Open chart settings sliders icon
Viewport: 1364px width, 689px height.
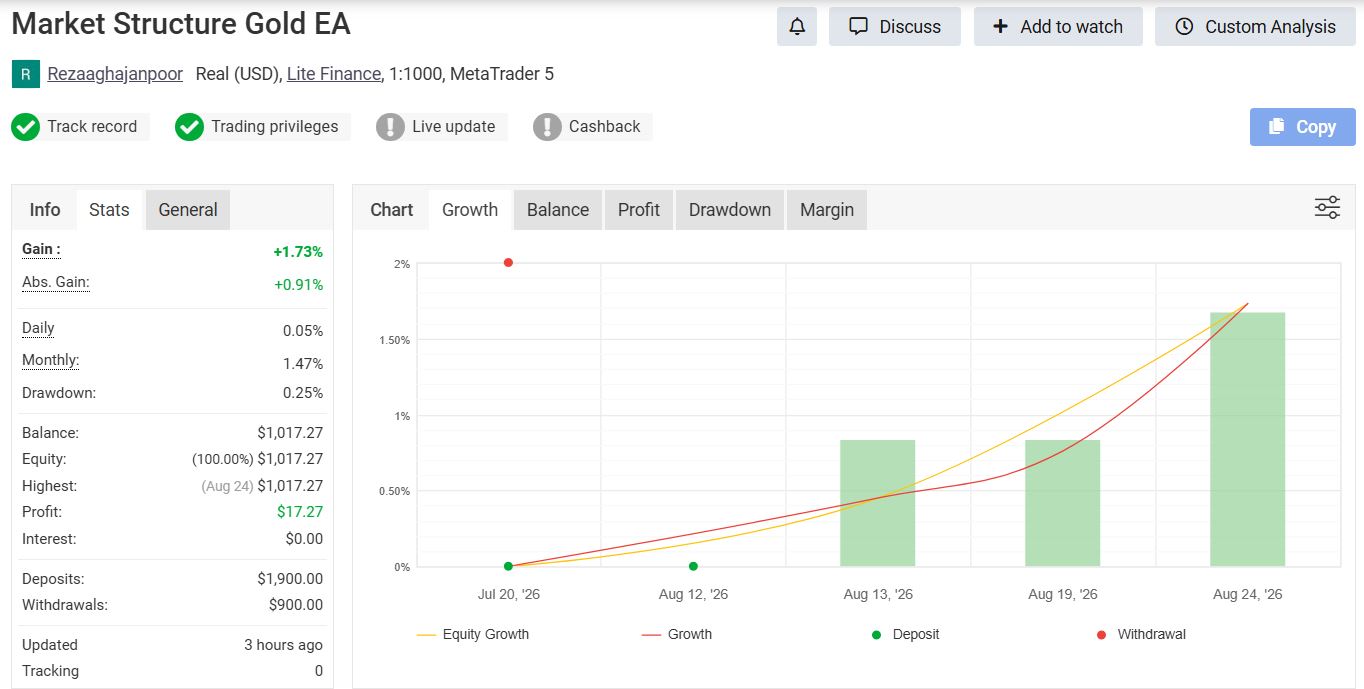tap(1327, 208)
